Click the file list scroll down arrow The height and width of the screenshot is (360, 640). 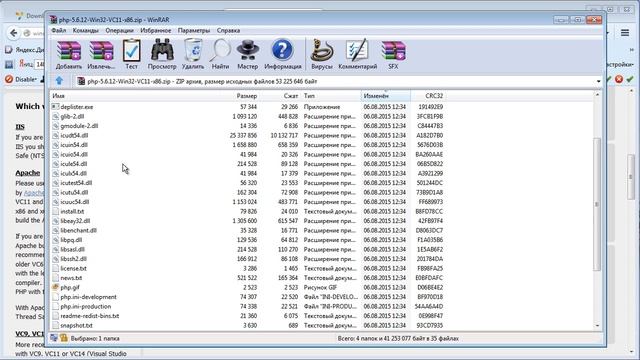pyautogui.click(x=597, y=326)
